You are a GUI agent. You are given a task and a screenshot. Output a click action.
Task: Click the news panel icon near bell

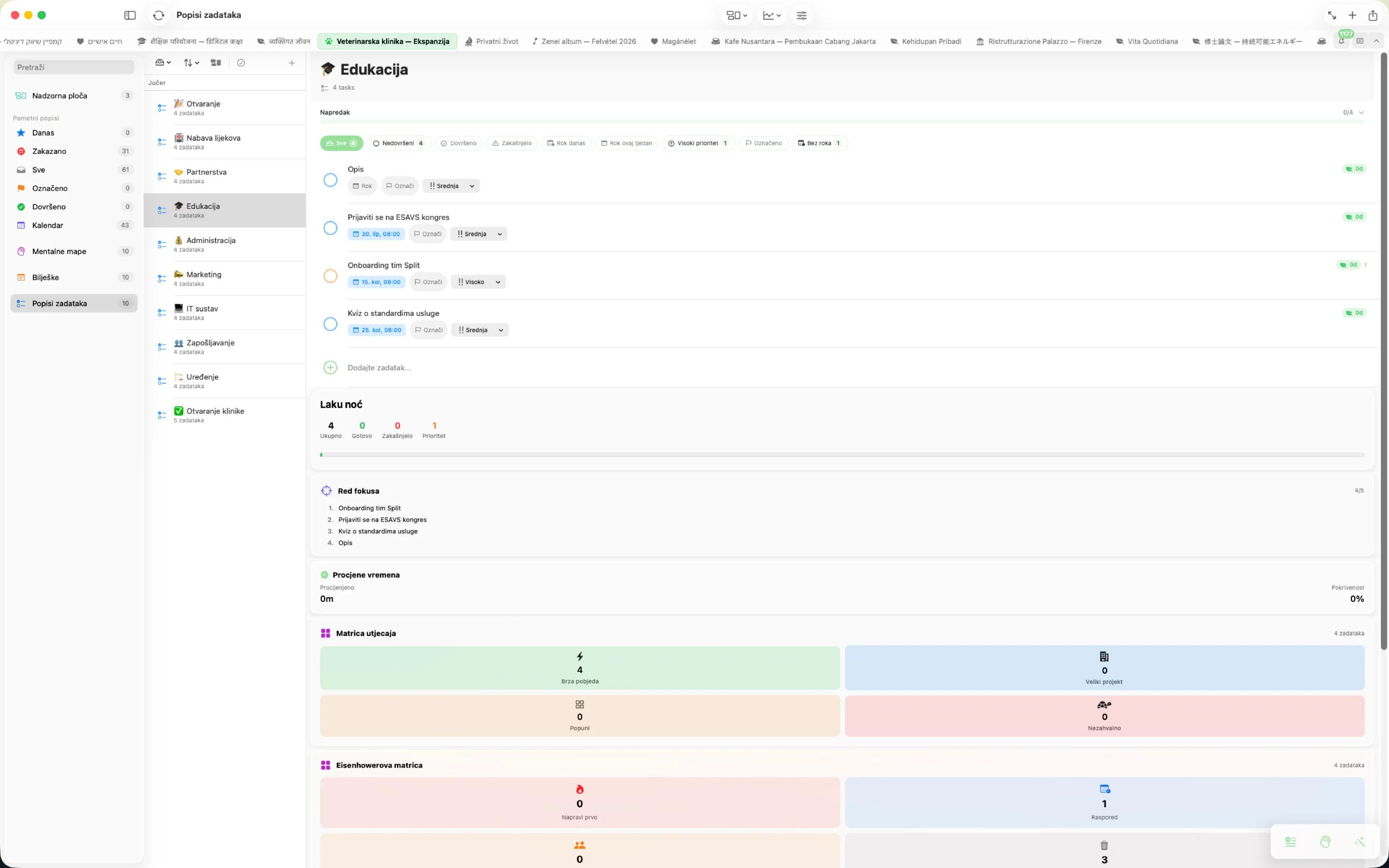click(x=1360, y=41)
